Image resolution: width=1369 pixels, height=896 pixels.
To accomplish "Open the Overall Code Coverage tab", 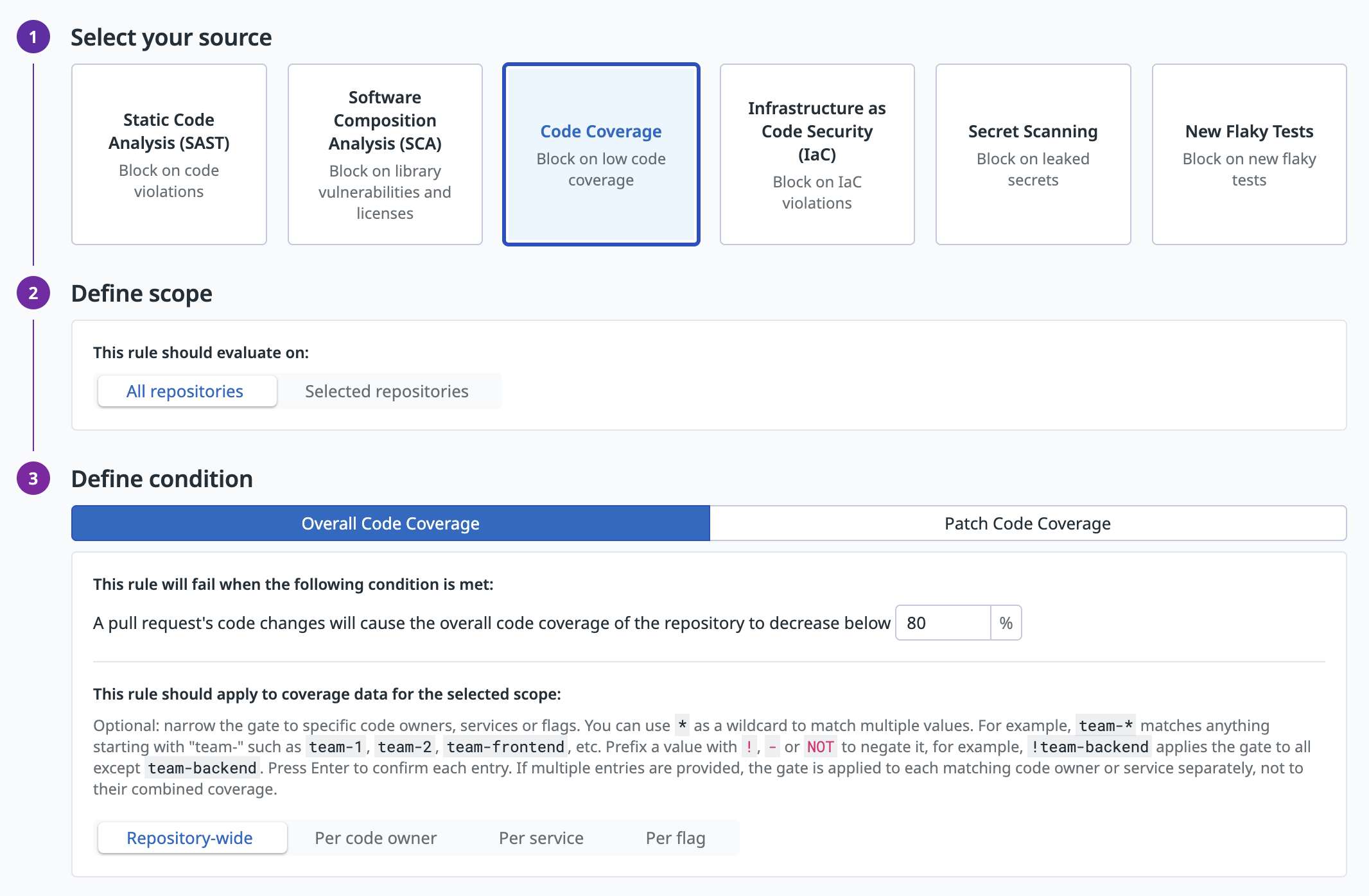I will click(390, 523).
